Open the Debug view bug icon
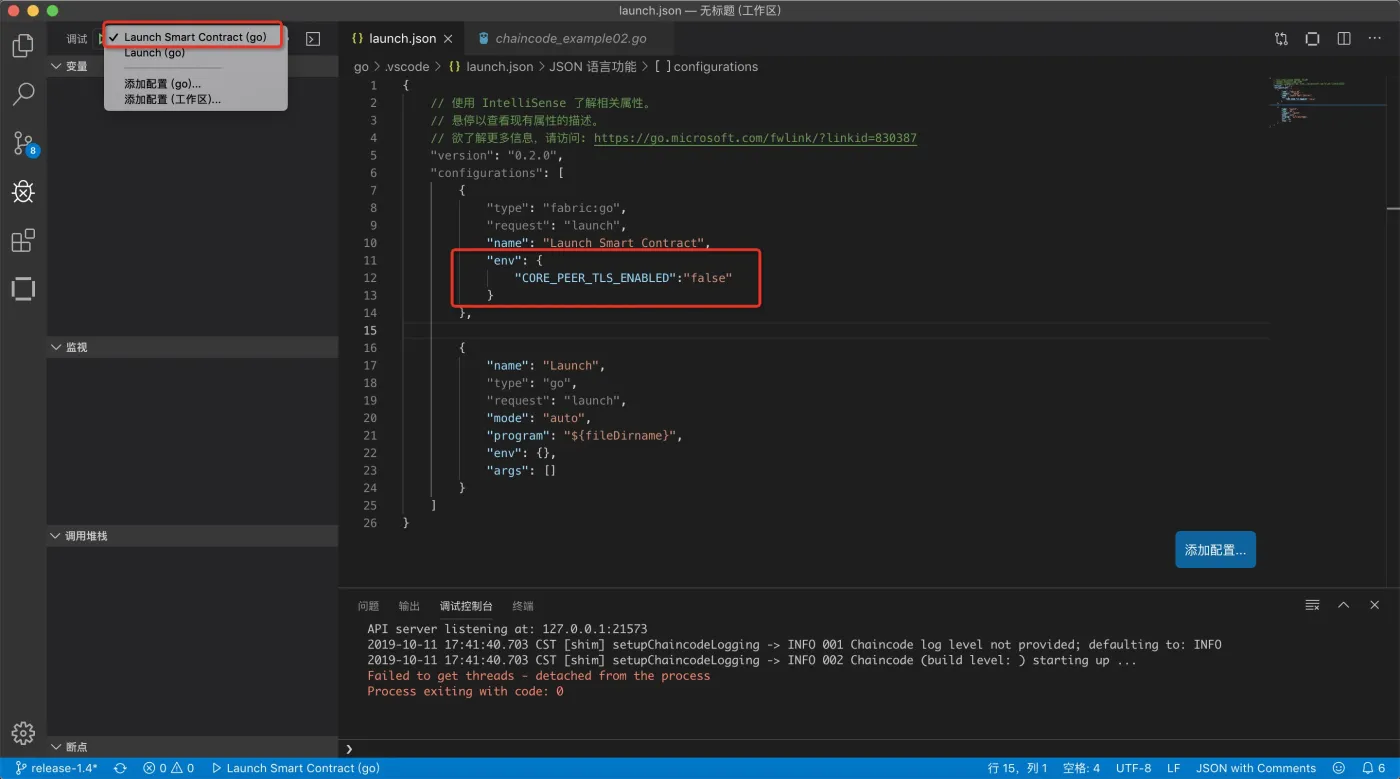This screenshot has width=1400, height=779. tap(23, 191)
